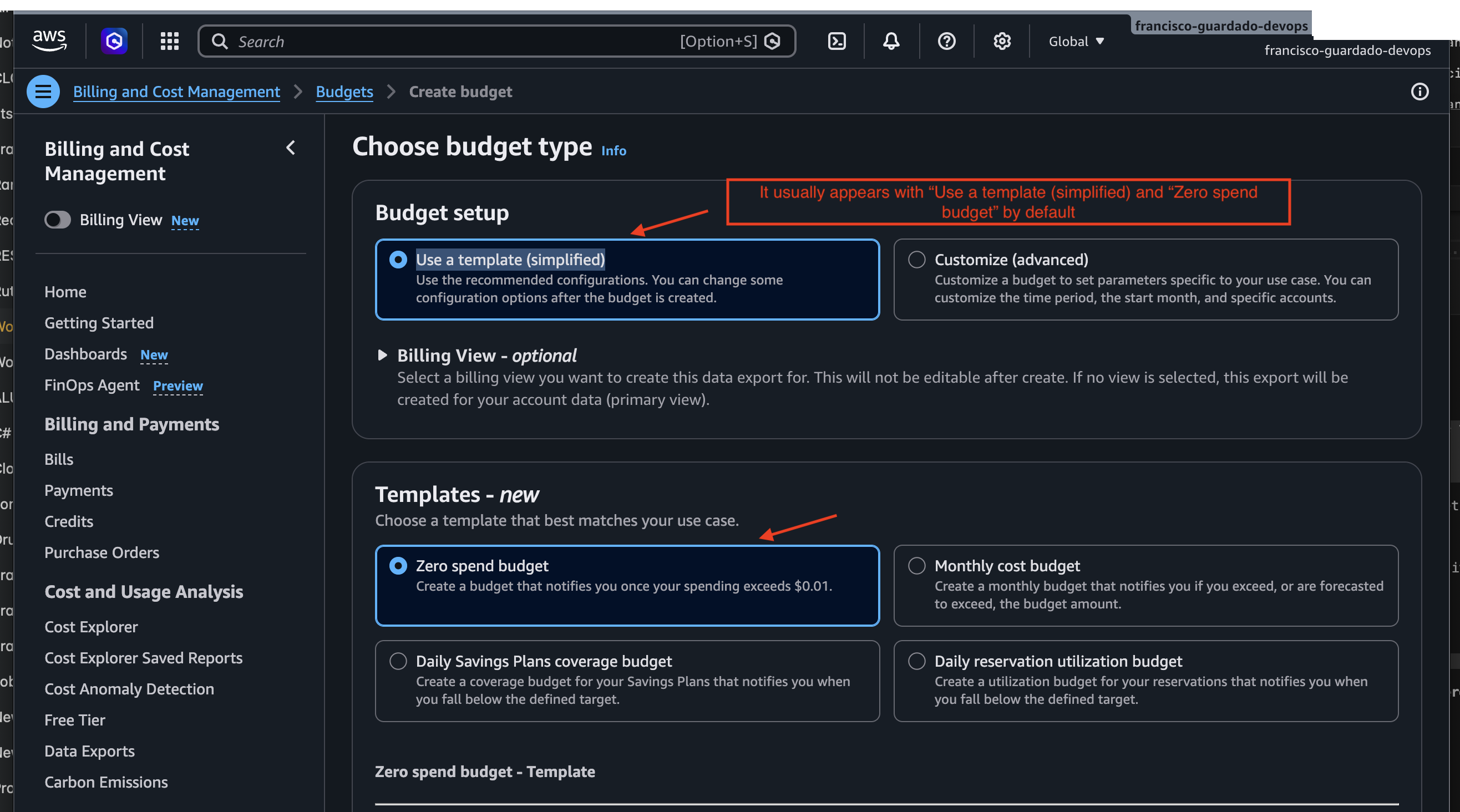Open Data Exports
This screenshot has width=1460, height=812.
tap(89, 752)
